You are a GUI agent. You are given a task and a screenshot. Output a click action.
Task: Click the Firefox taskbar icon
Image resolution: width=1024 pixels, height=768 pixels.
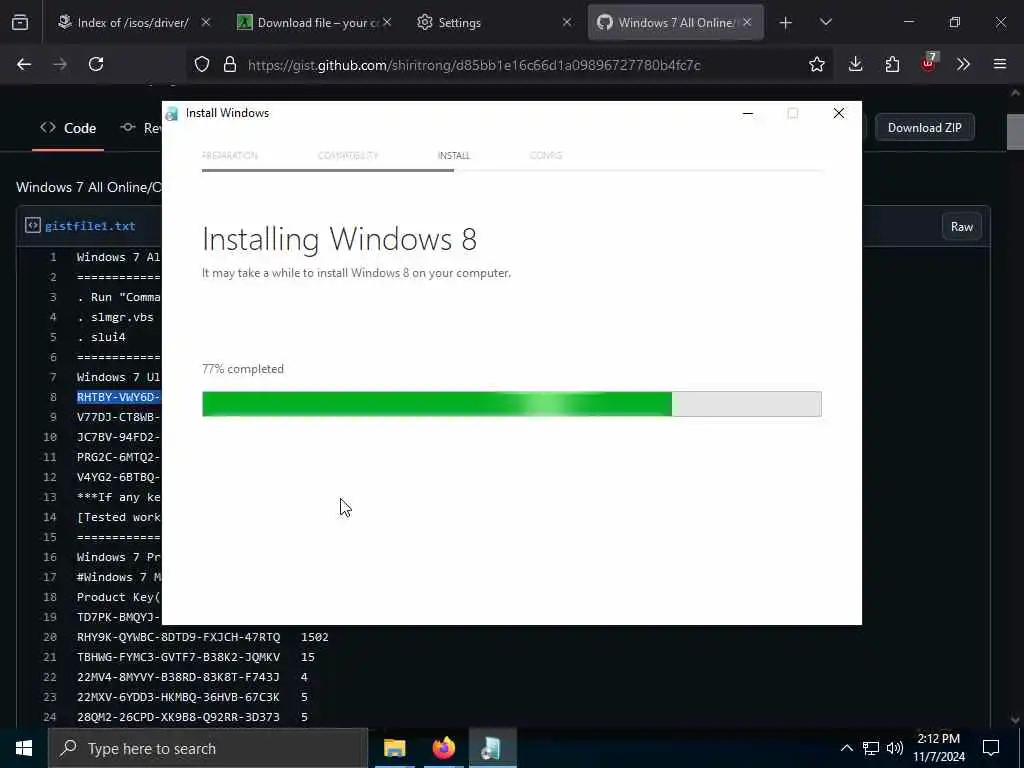click(x=443, y=748)
